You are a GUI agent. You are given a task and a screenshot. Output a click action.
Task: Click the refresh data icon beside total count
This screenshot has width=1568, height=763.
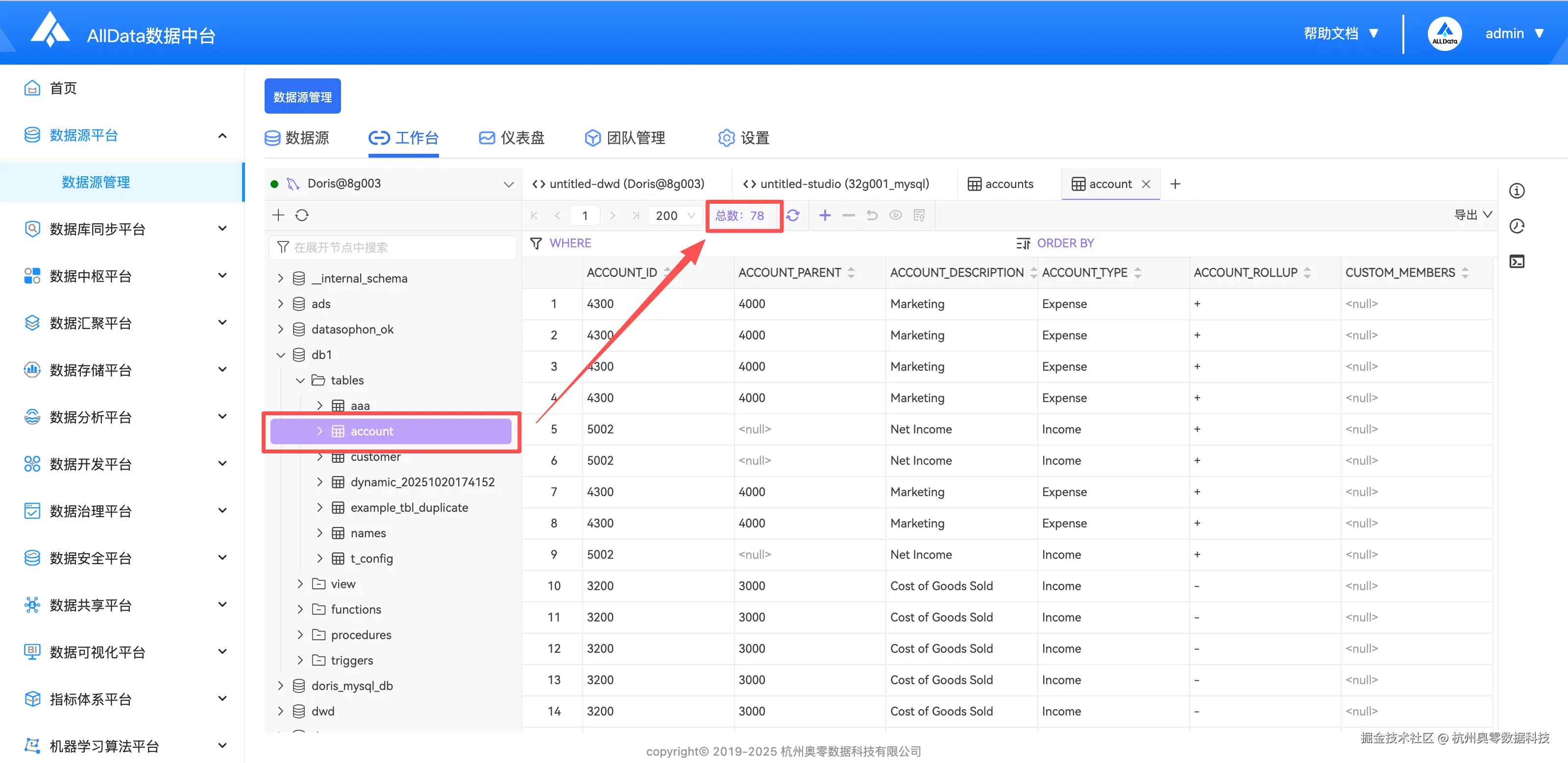[x=792, y=215]
